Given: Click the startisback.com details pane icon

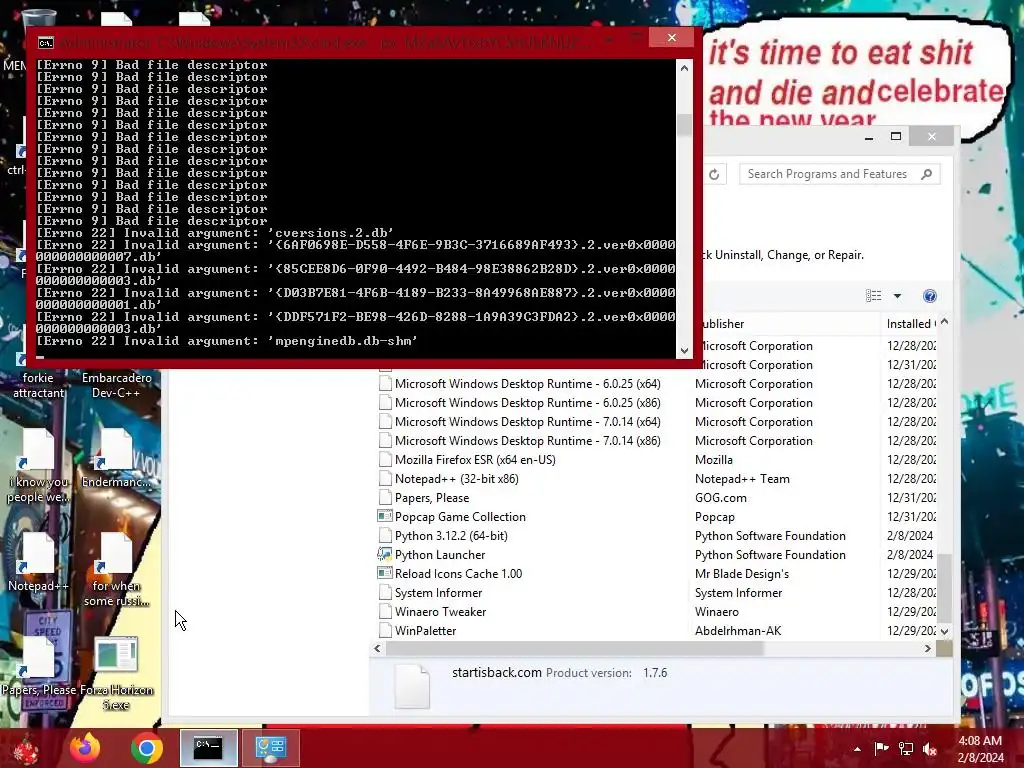Looking at the screenshot, I should [x=412, y=686].
